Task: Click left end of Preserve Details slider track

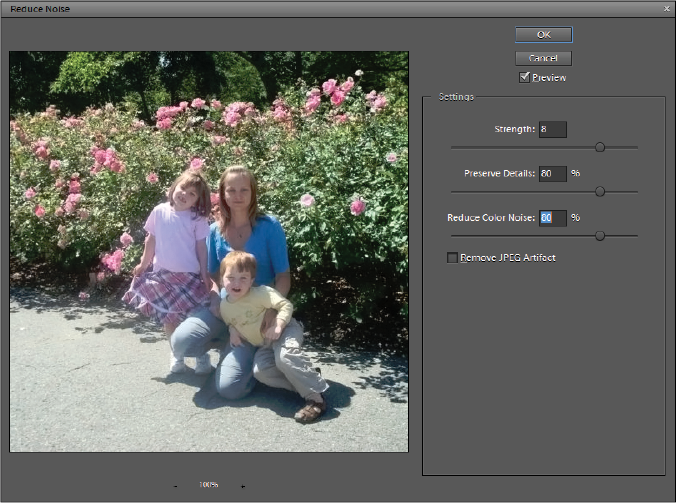Action: (453, 191)
